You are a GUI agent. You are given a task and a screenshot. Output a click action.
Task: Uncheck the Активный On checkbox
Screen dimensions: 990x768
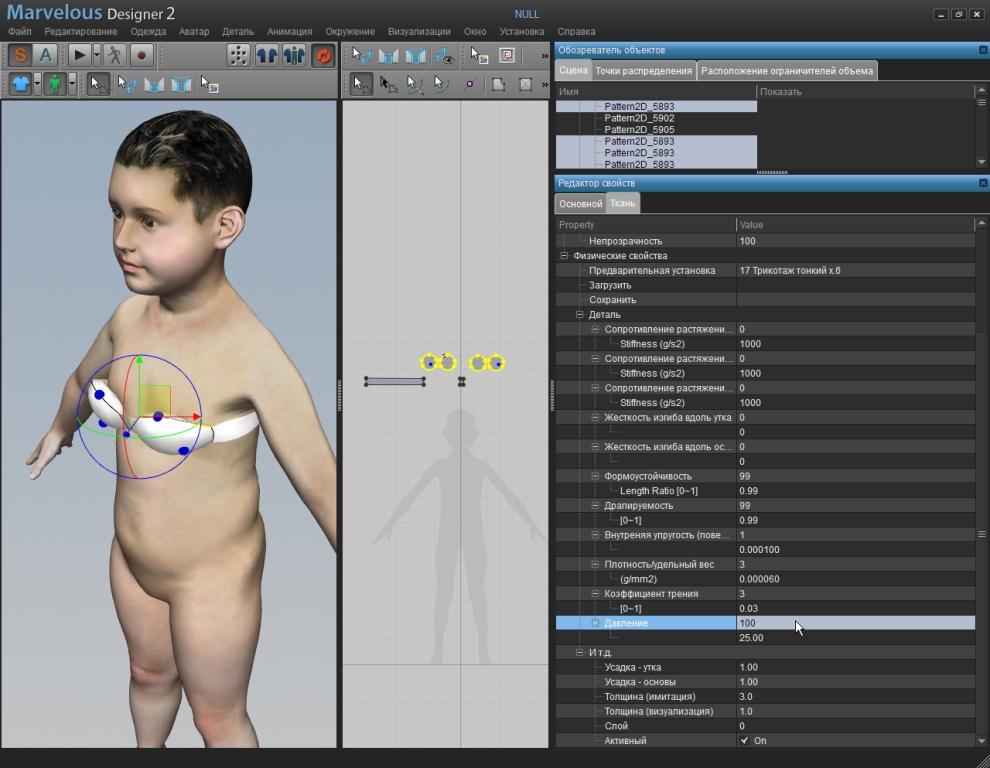click(744, 741)
